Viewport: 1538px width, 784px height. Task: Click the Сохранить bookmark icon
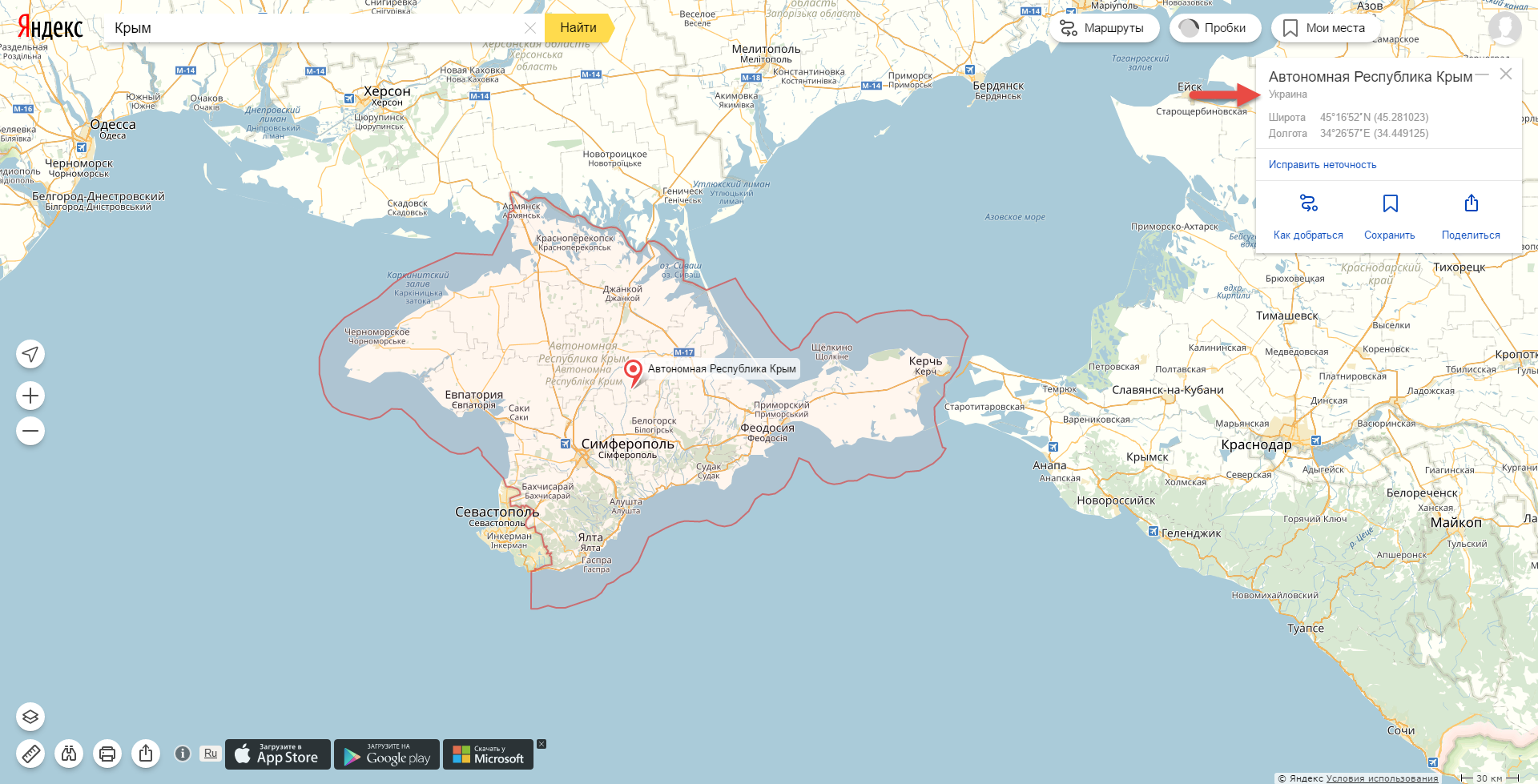[x=1391, y=203]
